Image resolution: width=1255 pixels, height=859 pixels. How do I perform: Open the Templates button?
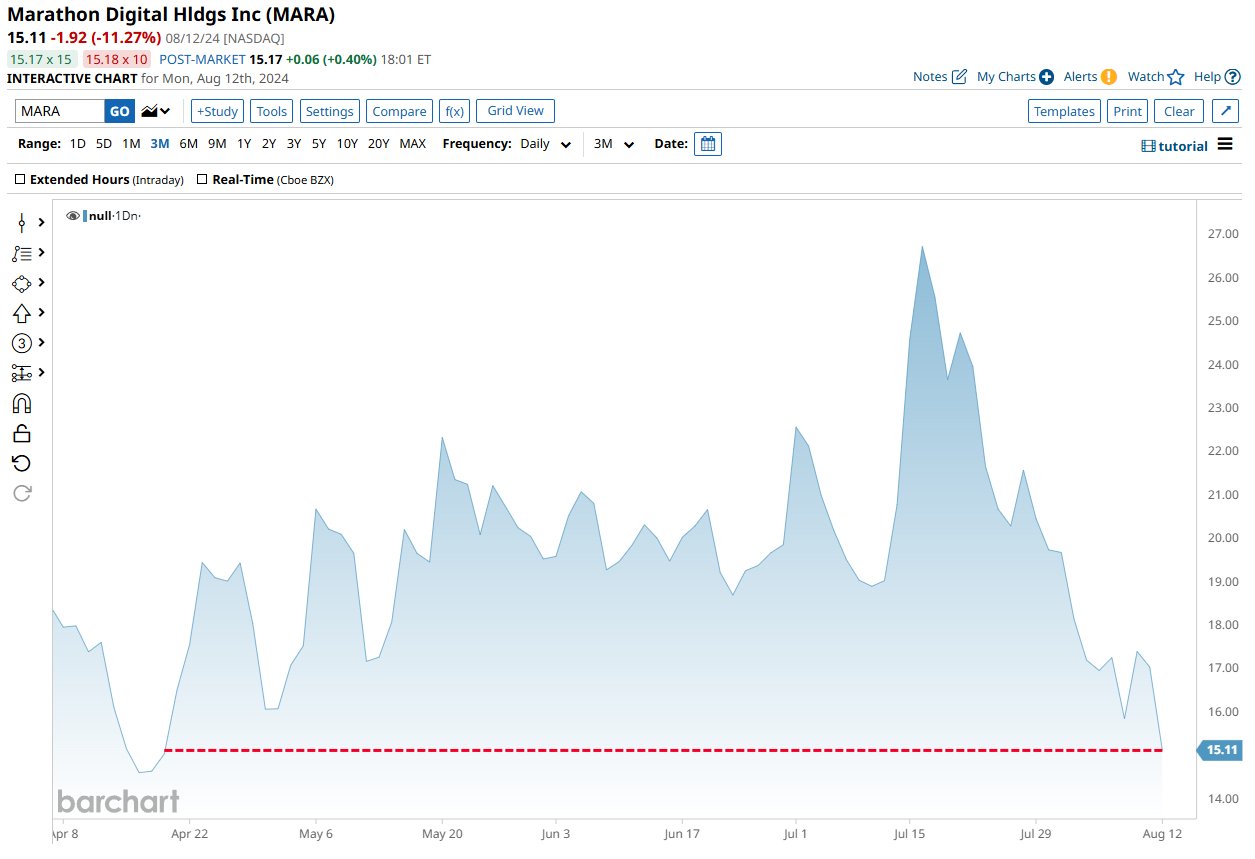coord(1064,111)
